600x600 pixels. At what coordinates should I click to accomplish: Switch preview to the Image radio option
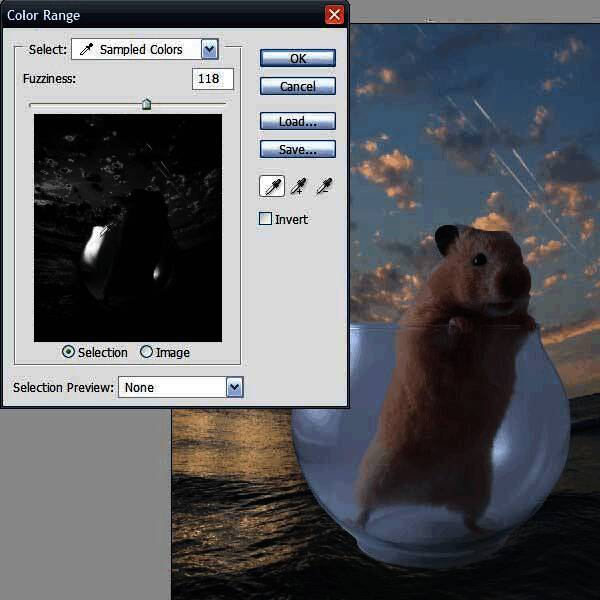[x=147, y=352]
